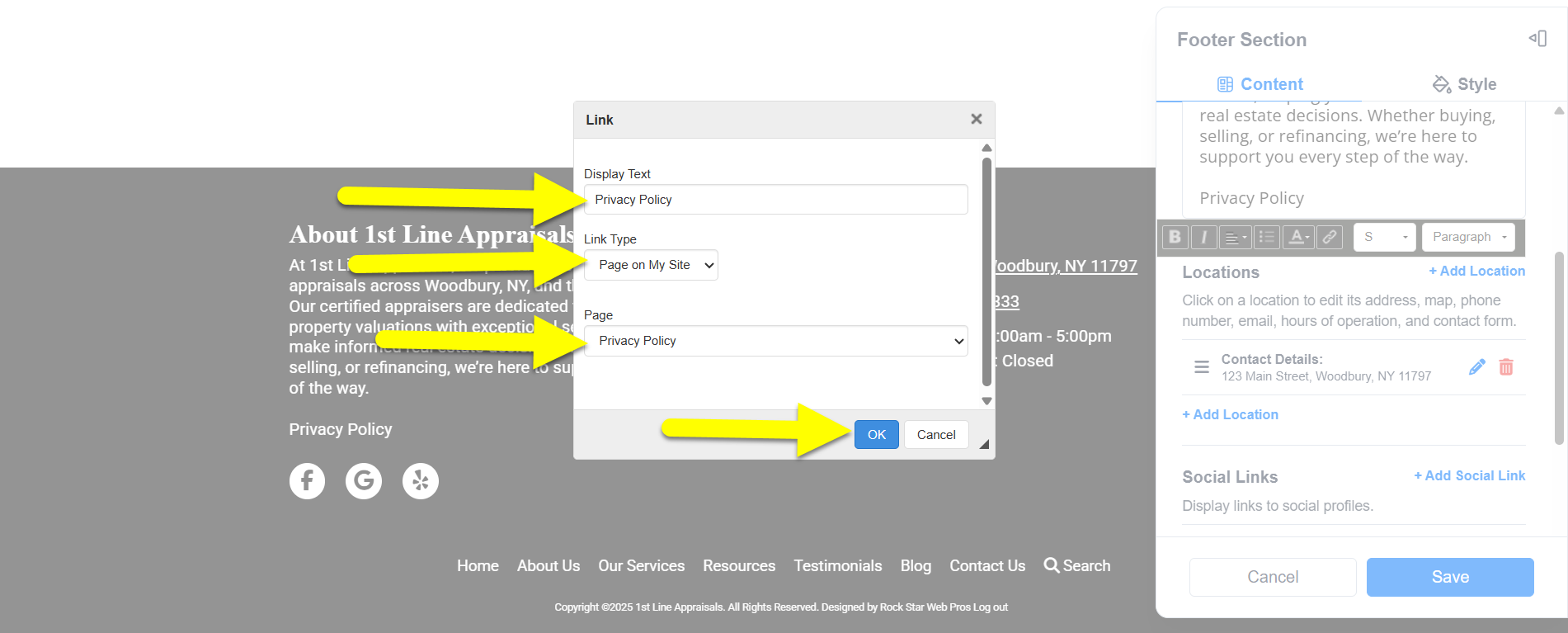1568x633 pixels.
Task: Confirm the link with OK
Action: point(877,435)
